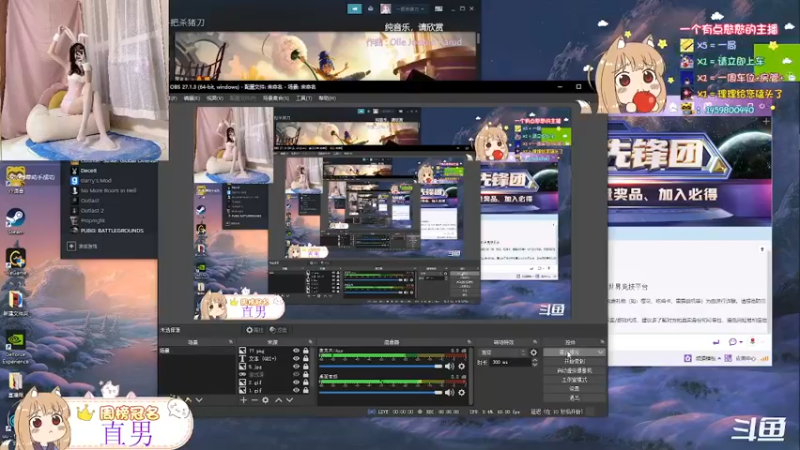800x450 pixels.
Task: Mute the 桌面音频 speaker icon
Action: point(449,392)
